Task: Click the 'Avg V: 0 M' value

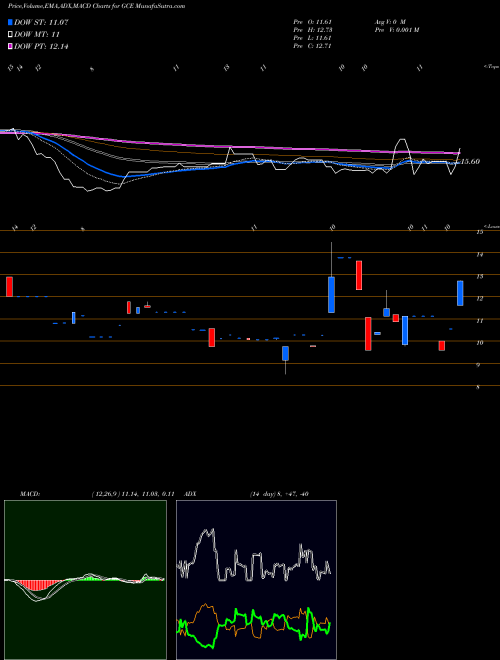Action: click(x=389, y=21)
